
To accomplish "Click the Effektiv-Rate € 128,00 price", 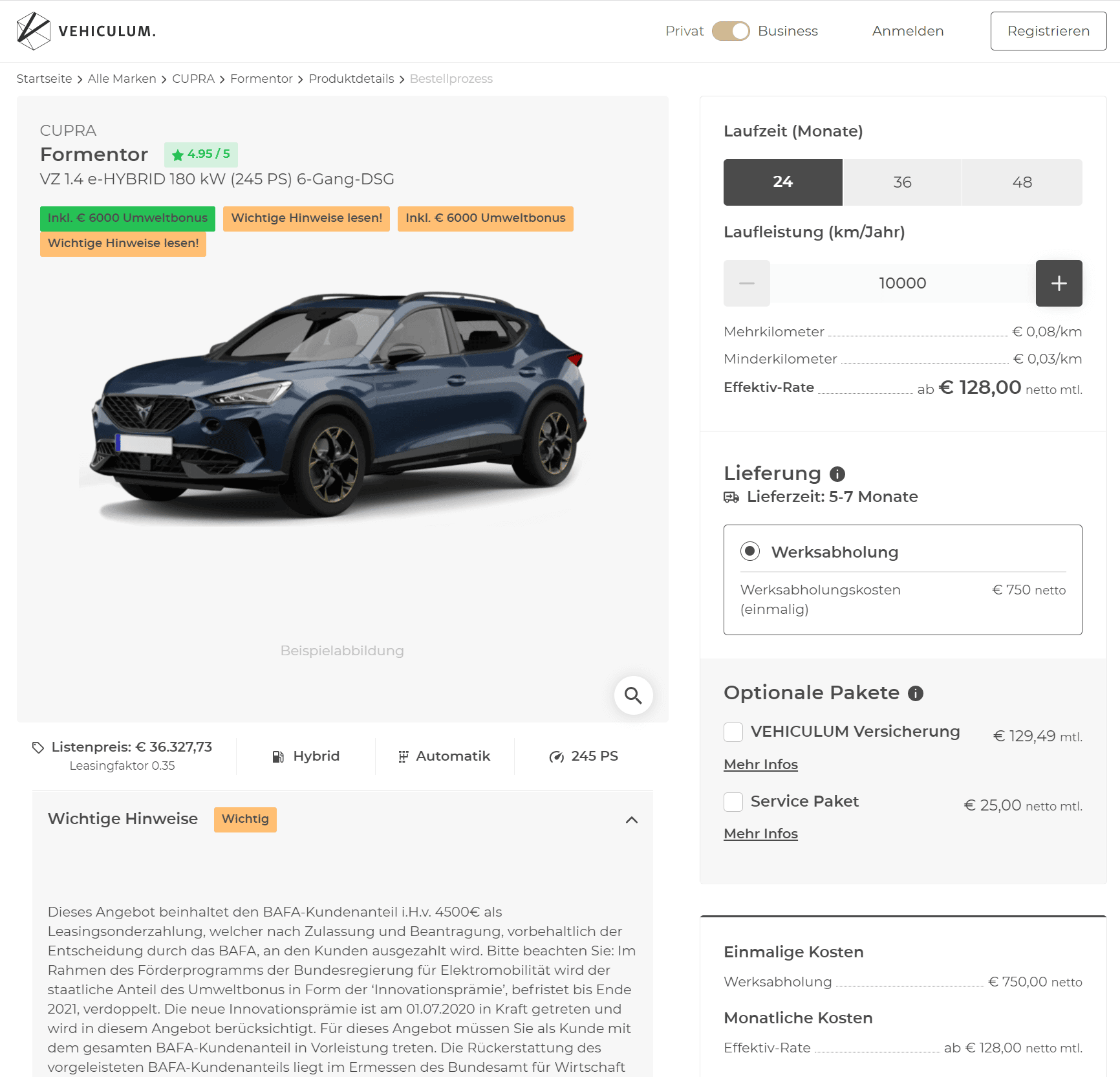I will click(980, 387).
